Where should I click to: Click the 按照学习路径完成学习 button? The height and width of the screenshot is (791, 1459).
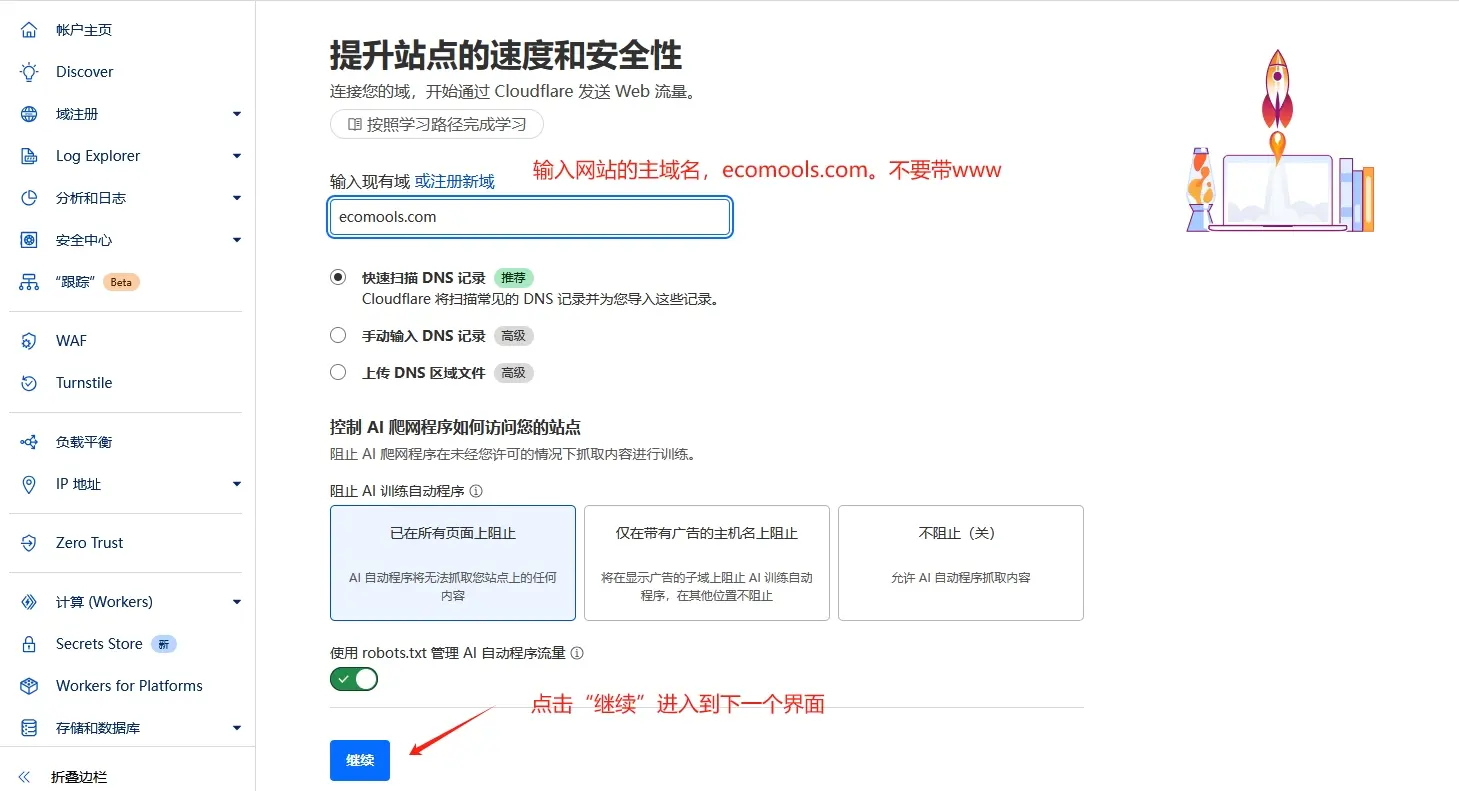tap(437, 124)
